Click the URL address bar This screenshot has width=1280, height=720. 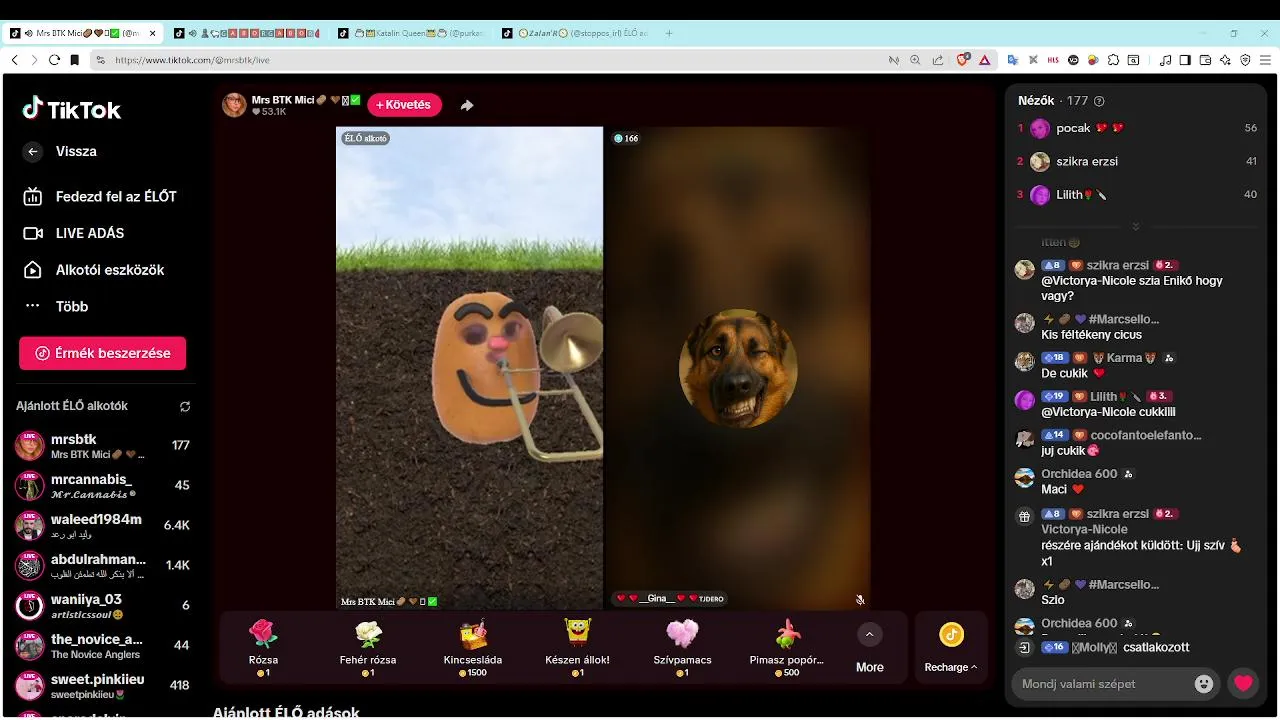pyautogui.click(x=490, y=60)
